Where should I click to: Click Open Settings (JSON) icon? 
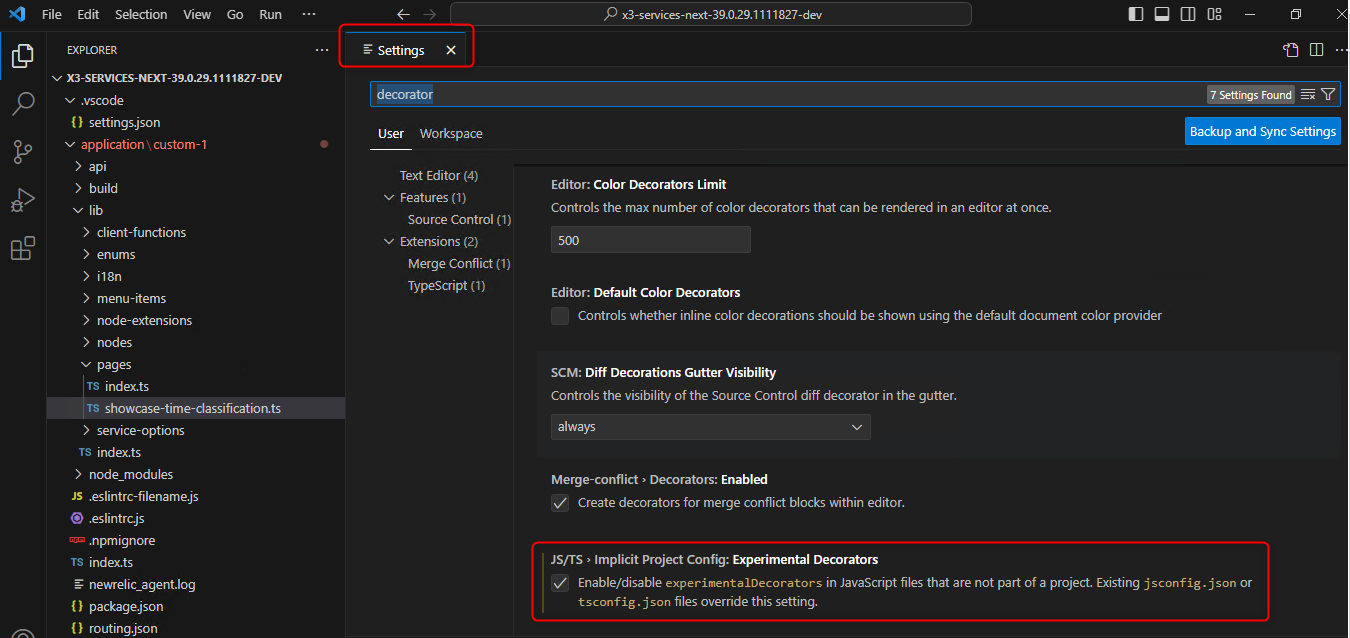1291,50
